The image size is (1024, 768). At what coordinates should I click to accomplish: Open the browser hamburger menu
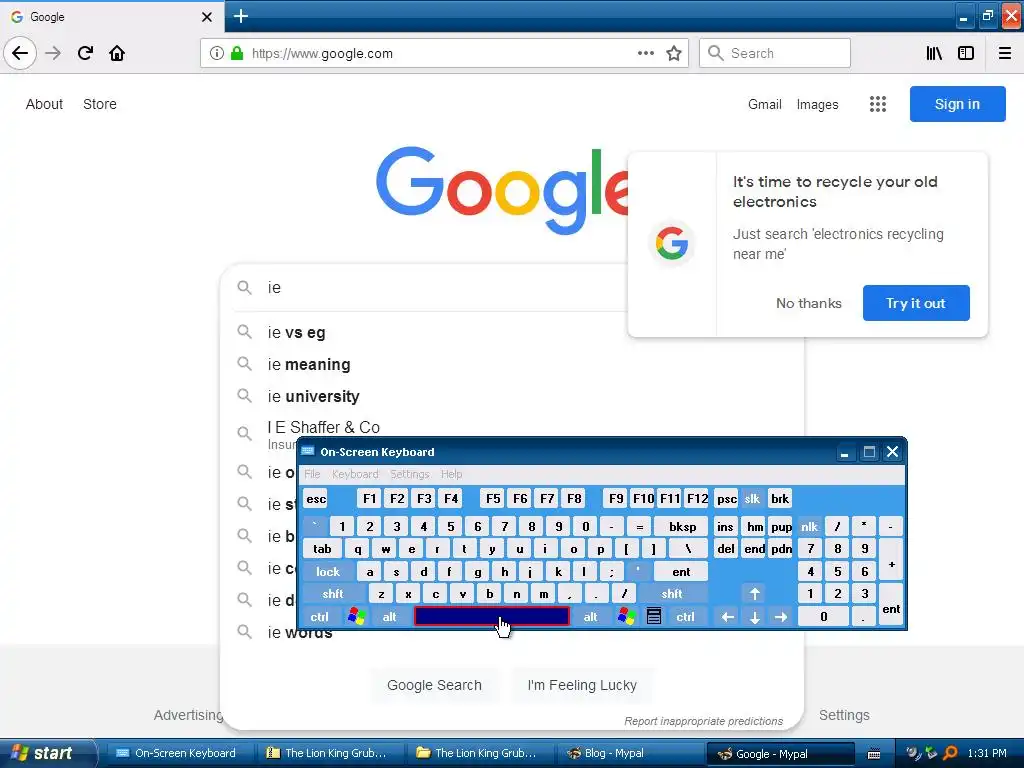1005,54
